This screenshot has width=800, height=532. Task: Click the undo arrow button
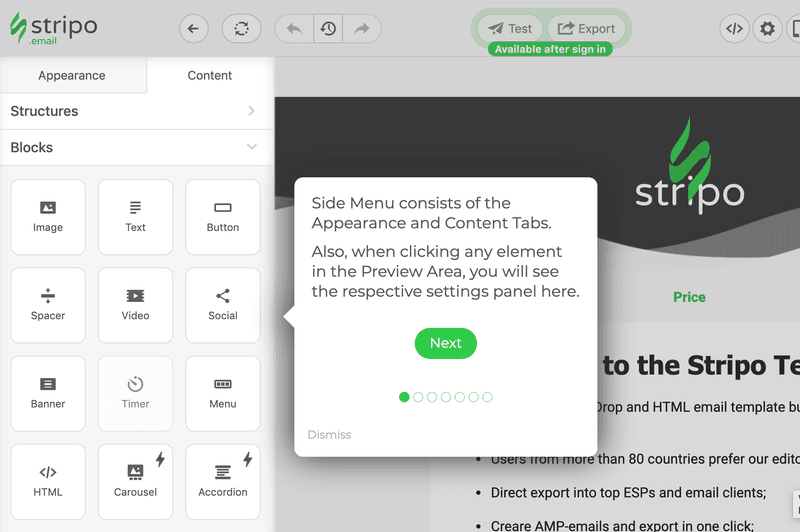tap(294, 29)
